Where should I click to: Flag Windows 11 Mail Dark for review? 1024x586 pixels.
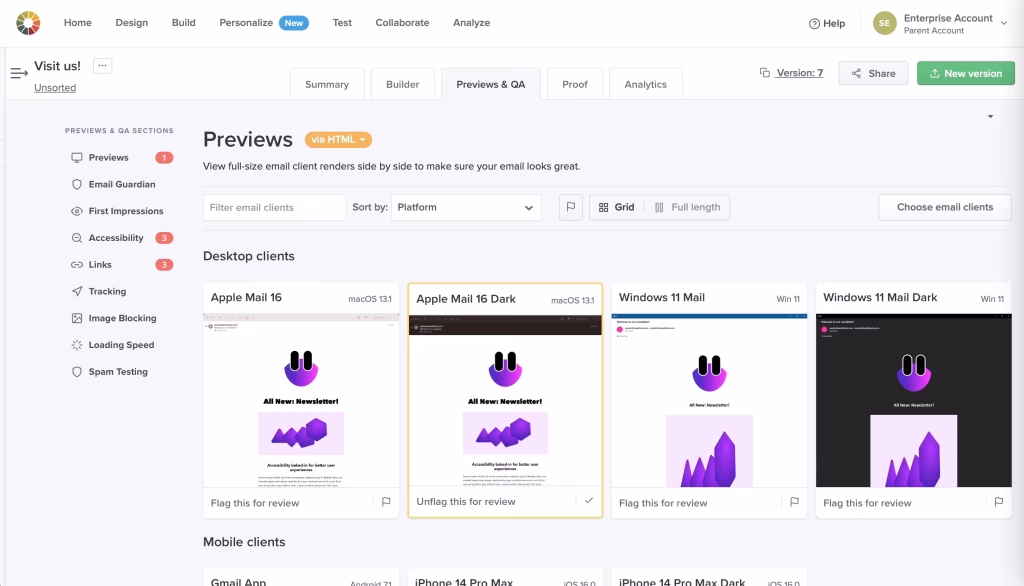999,502
